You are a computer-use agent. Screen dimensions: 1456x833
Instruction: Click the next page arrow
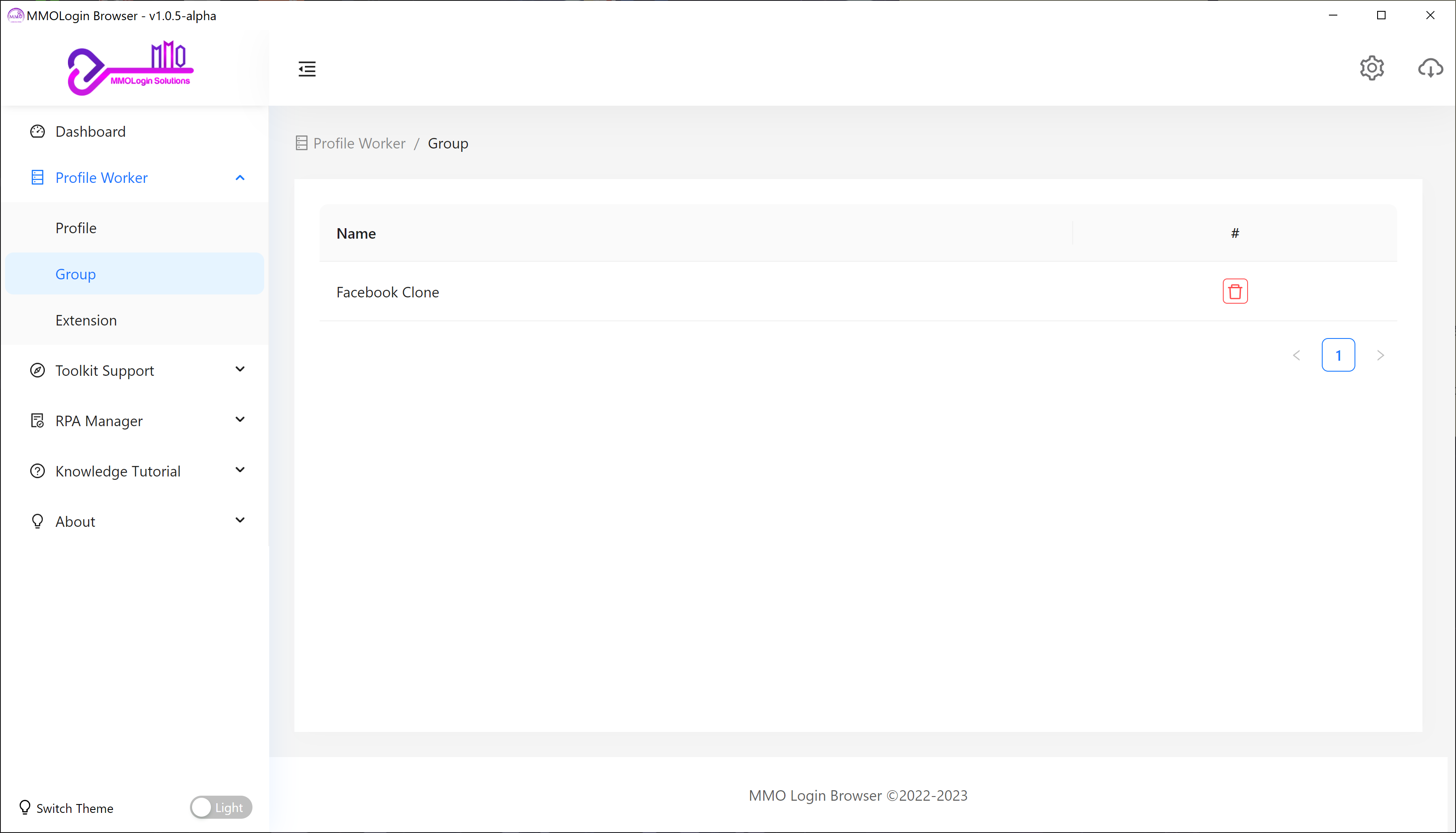tap(1381, 355)
